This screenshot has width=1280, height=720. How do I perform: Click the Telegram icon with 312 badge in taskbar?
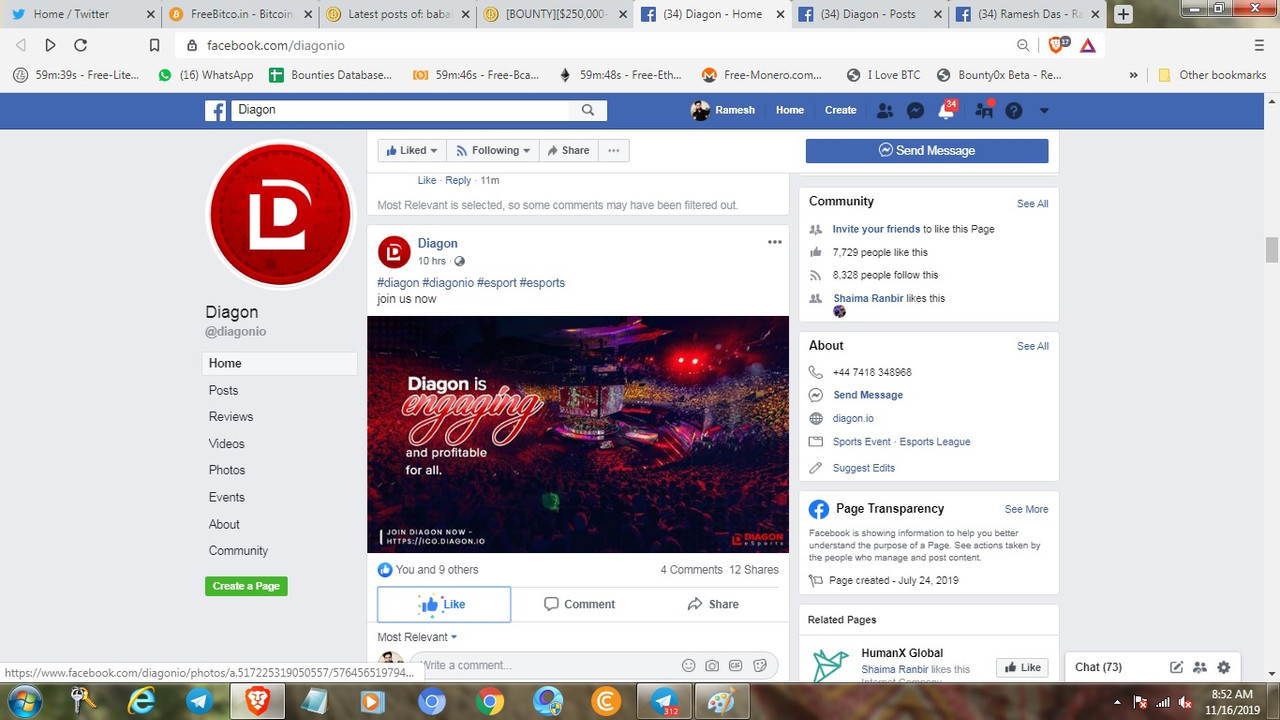tap(664, 702)
